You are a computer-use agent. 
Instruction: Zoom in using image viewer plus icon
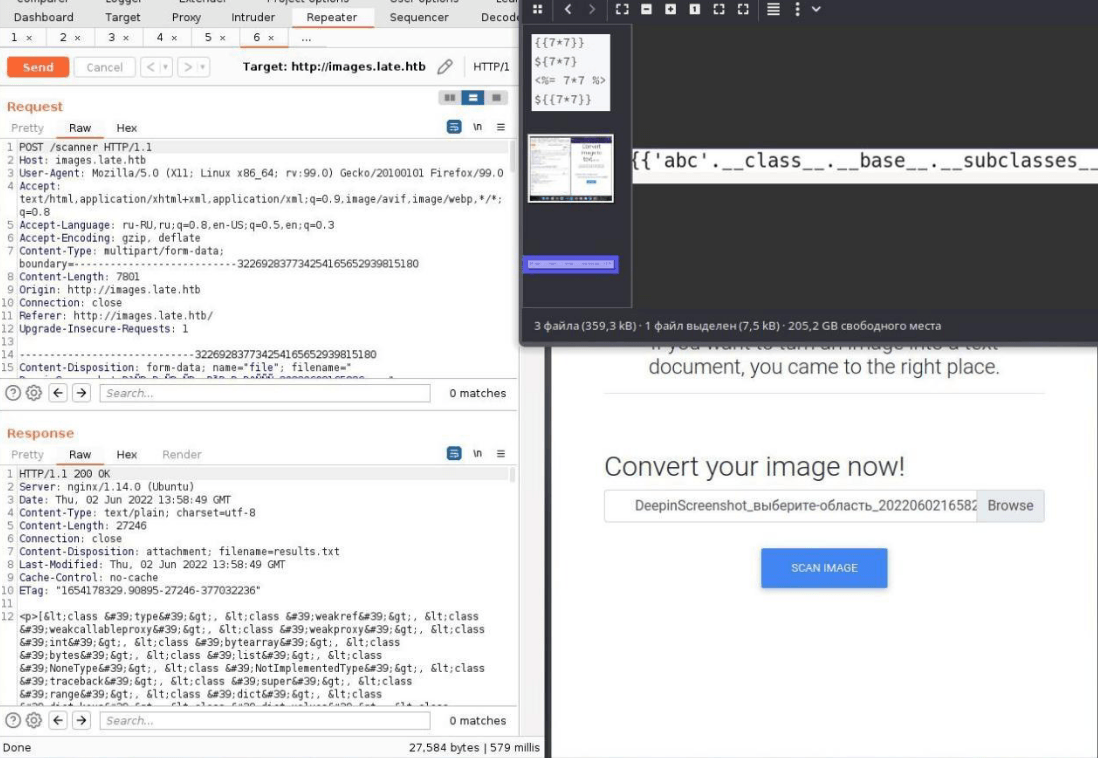[670, 9]
